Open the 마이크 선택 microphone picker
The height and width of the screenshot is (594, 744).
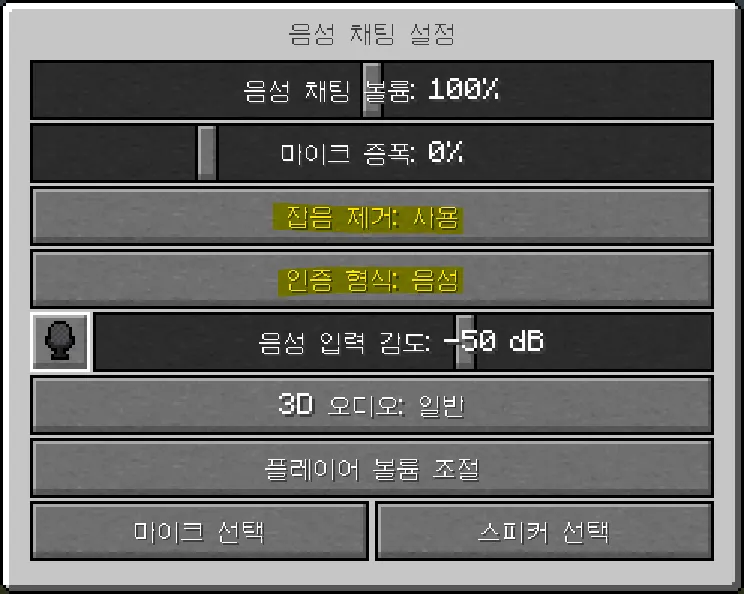199,531
